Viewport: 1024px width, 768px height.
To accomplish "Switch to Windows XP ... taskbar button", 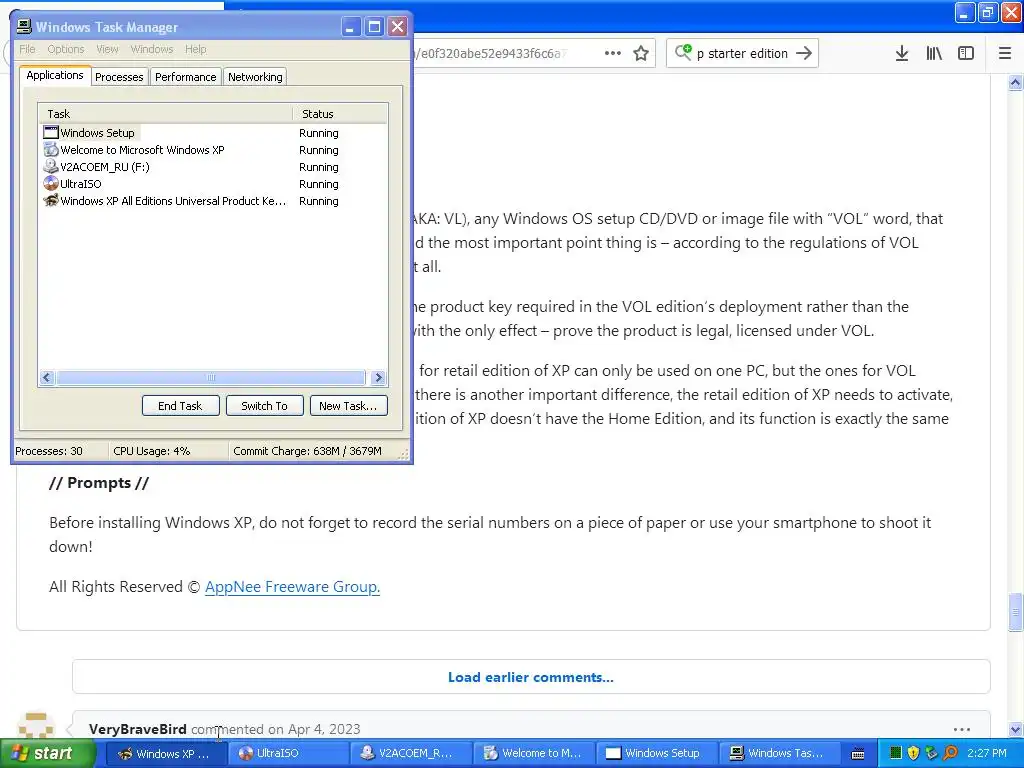I will pyautogui.click(x=166, y=754).
